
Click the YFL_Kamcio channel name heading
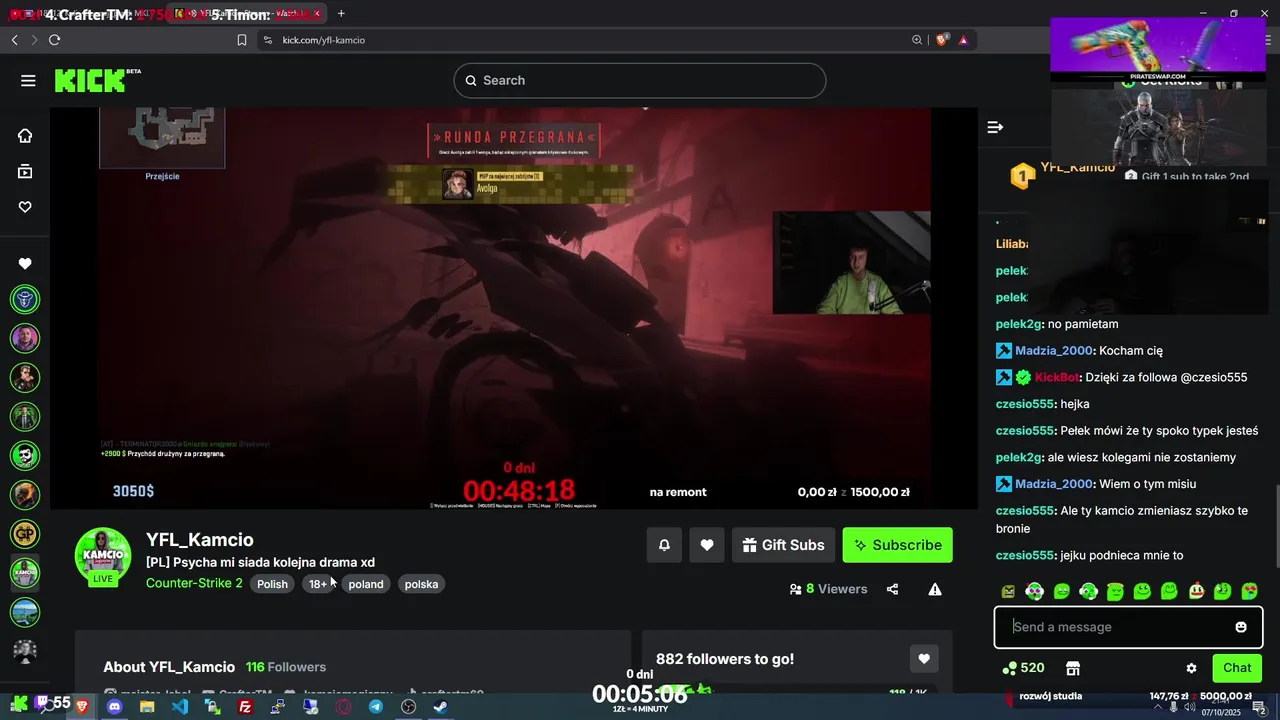[x=200, y=540]
